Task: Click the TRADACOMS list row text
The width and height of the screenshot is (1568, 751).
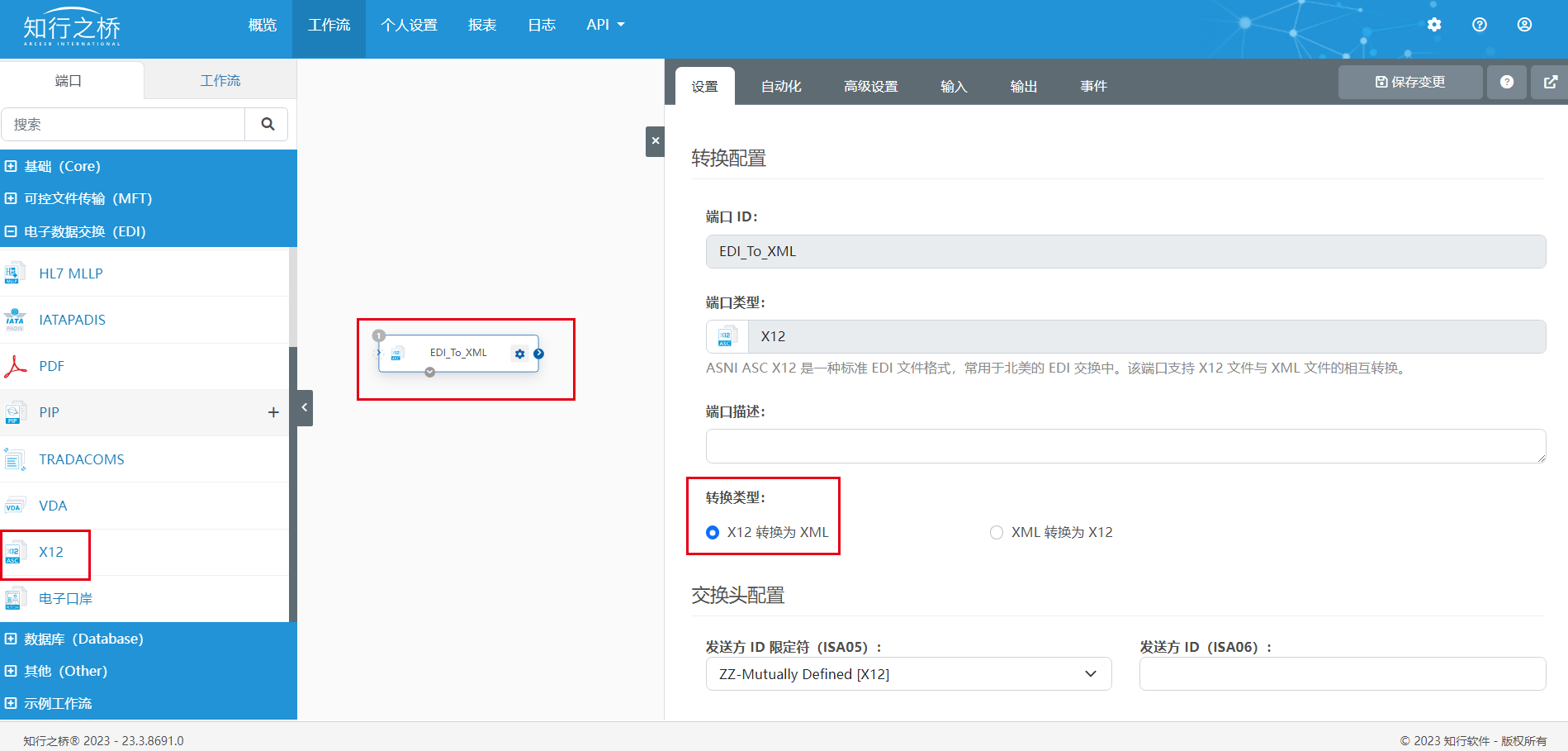Action: [82, 459]
